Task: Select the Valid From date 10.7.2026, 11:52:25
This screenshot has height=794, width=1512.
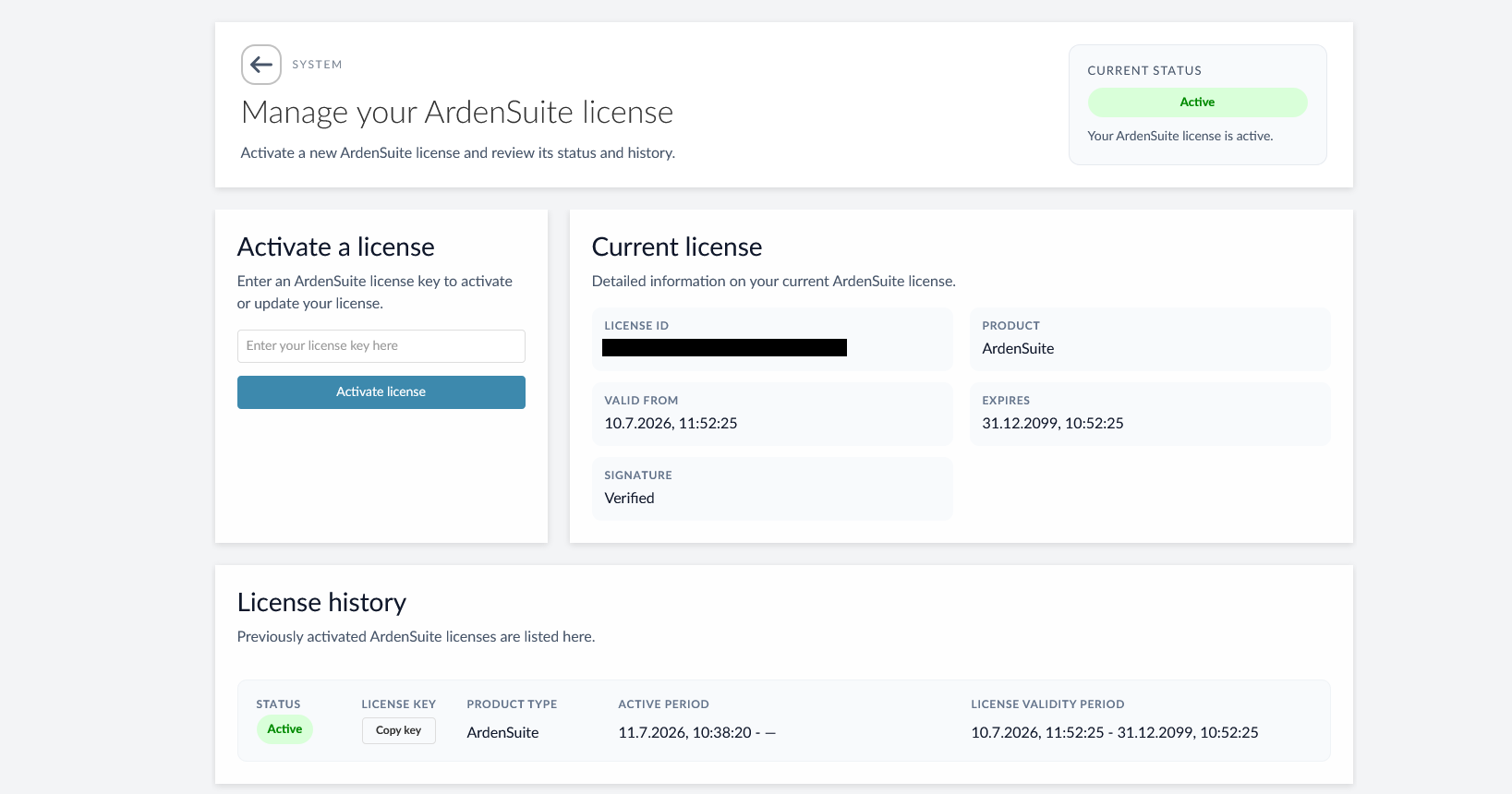Action: click(x=671, y=423)
